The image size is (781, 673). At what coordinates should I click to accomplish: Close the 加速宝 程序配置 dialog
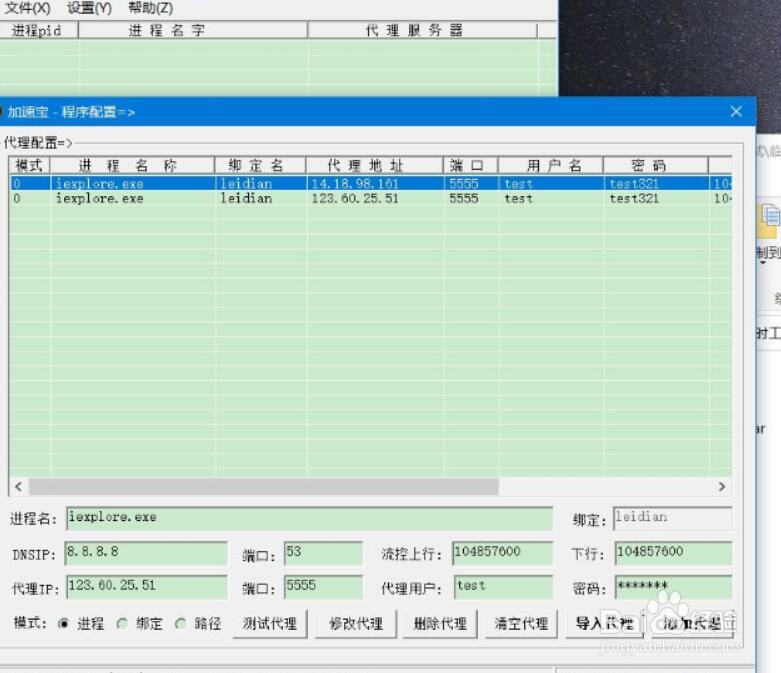[736, 112]
